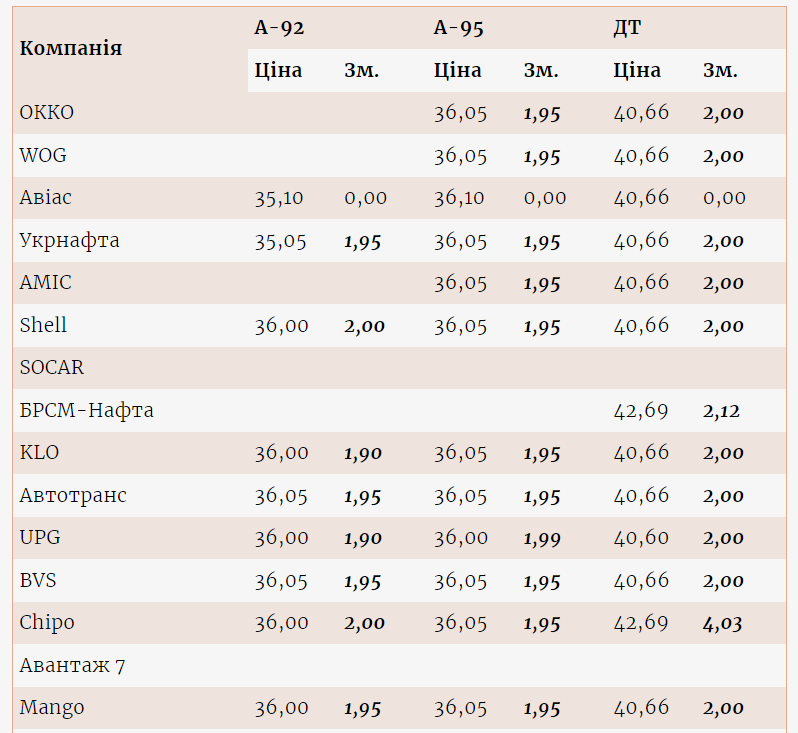Click the OKKO company name
This screenshot has height=733, width=798.
(47, 113)
